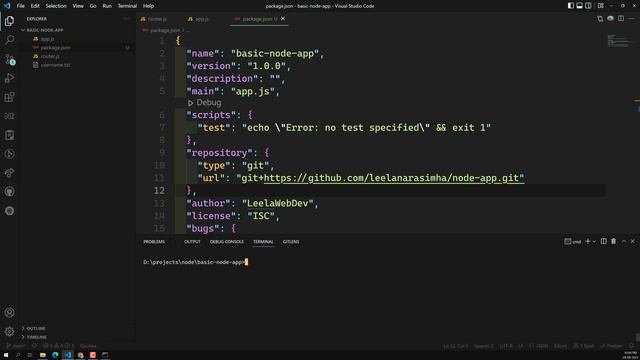Toggle the bottom panel layout icon
Screen dimensions: 640x360
(579, 6)
